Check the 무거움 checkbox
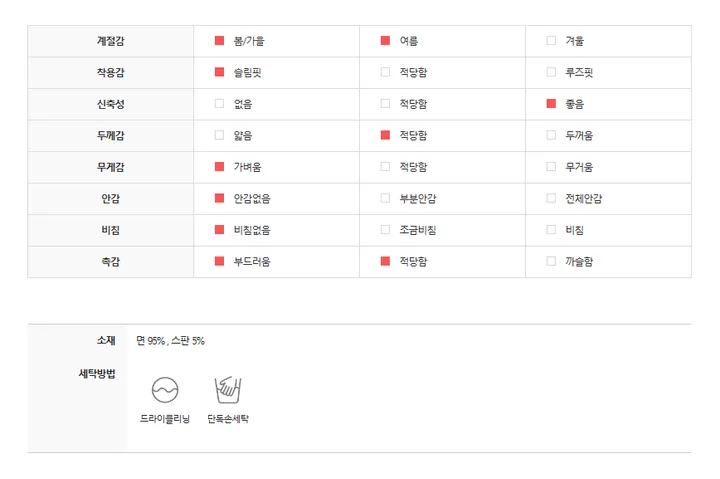The height and width of the screenshot is (479, 720). 551,166
